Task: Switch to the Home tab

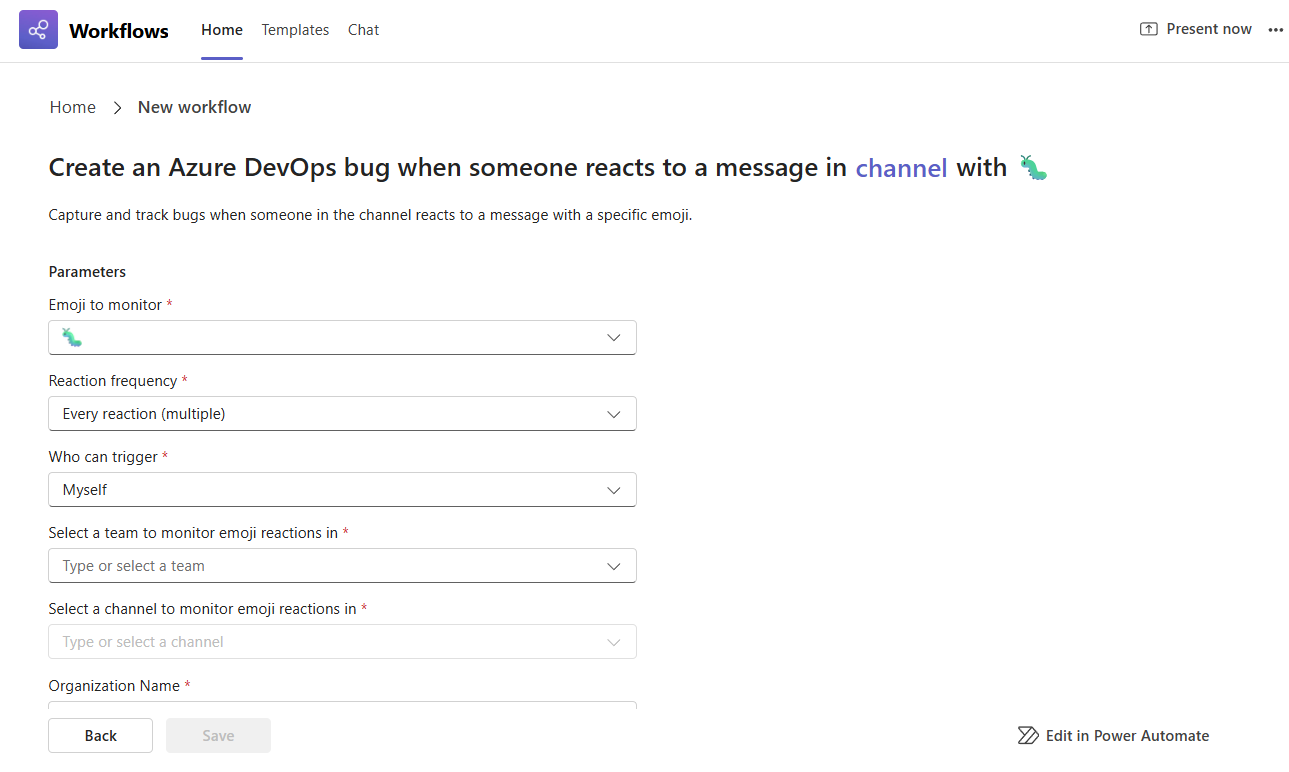Action: coord(222,30)
